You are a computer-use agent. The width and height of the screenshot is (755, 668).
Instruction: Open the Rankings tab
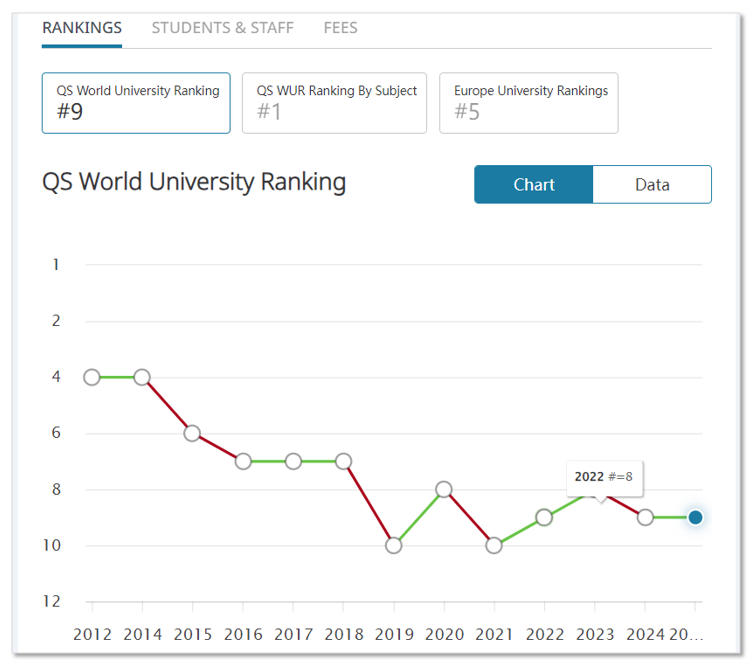pos(82,28)
